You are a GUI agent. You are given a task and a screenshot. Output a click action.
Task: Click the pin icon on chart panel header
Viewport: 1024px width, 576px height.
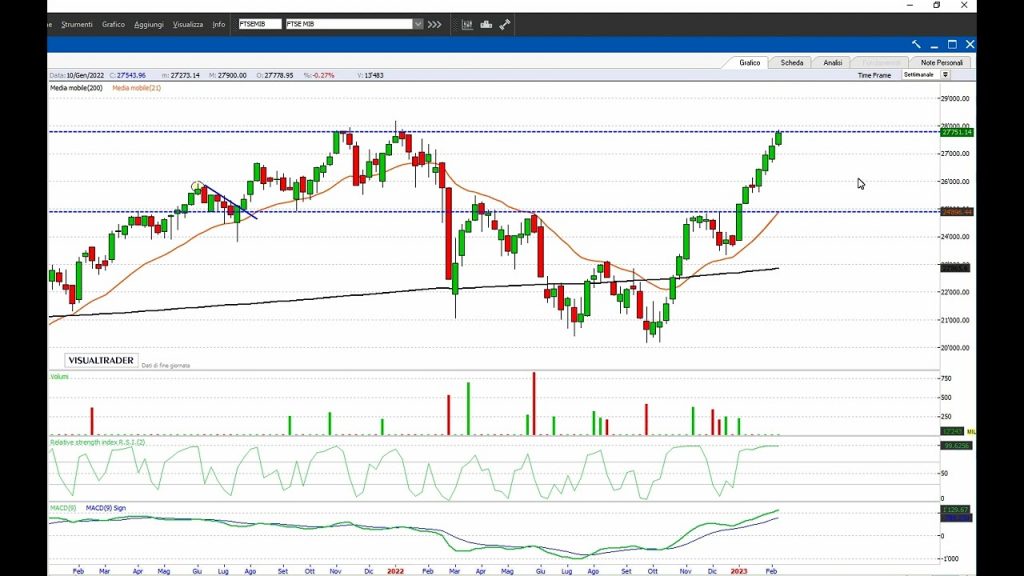916,44
